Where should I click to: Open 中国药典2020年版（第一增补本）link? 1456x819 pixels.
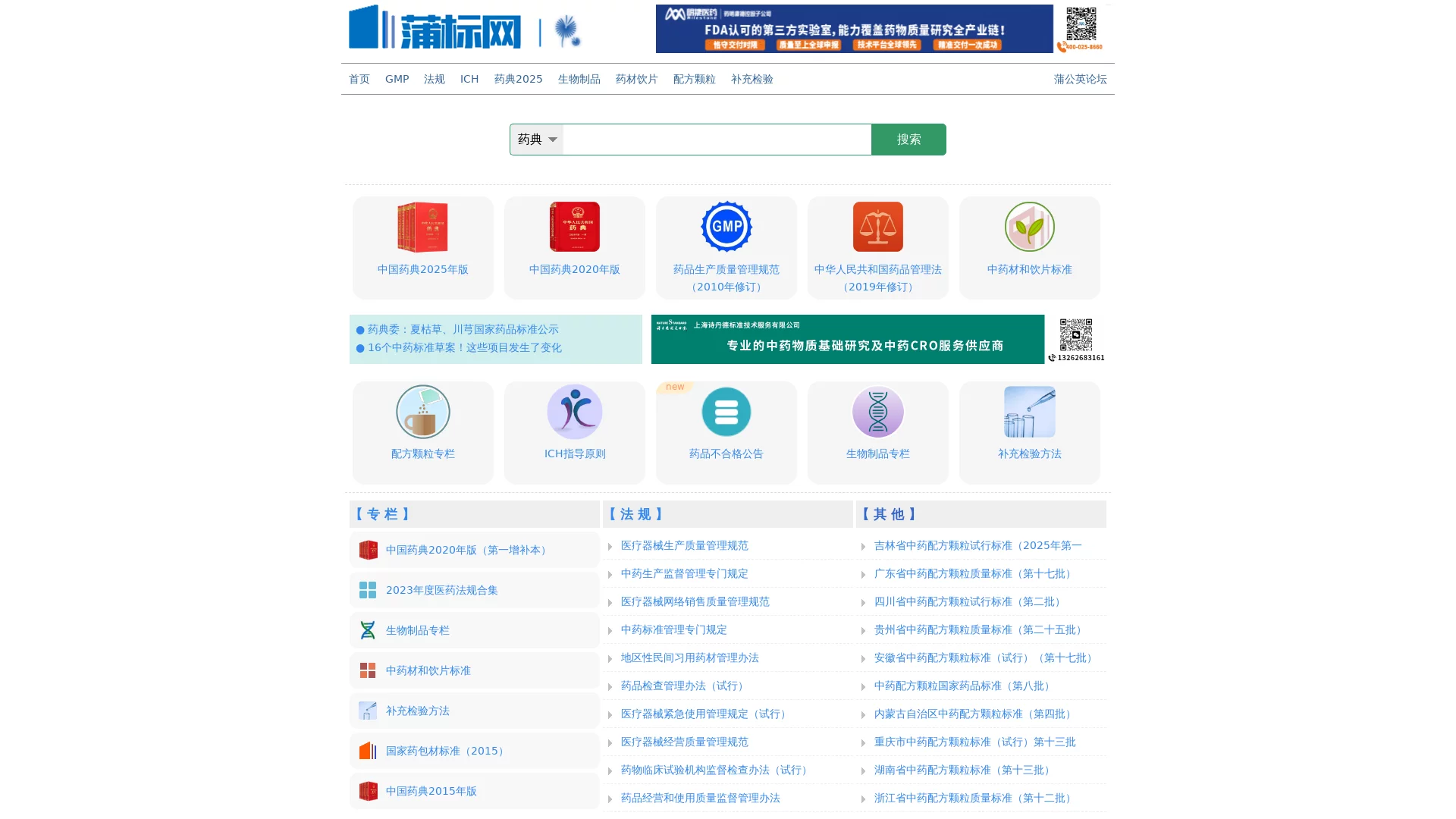coord(465,550)
